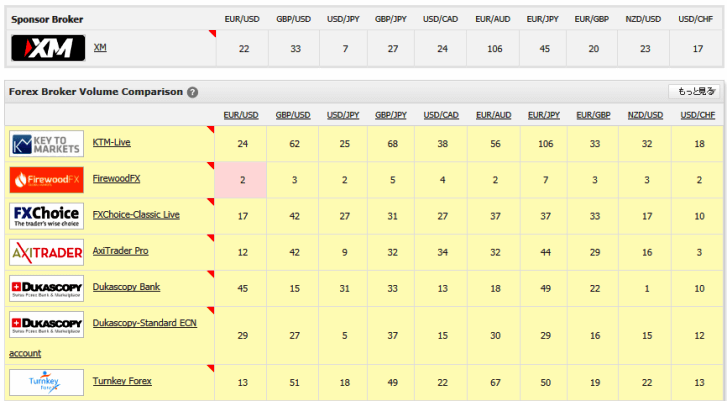Viewport: 727px width, 401px height.
Task: Click the FXChoice logo
Action: click(x=46, y=216)
